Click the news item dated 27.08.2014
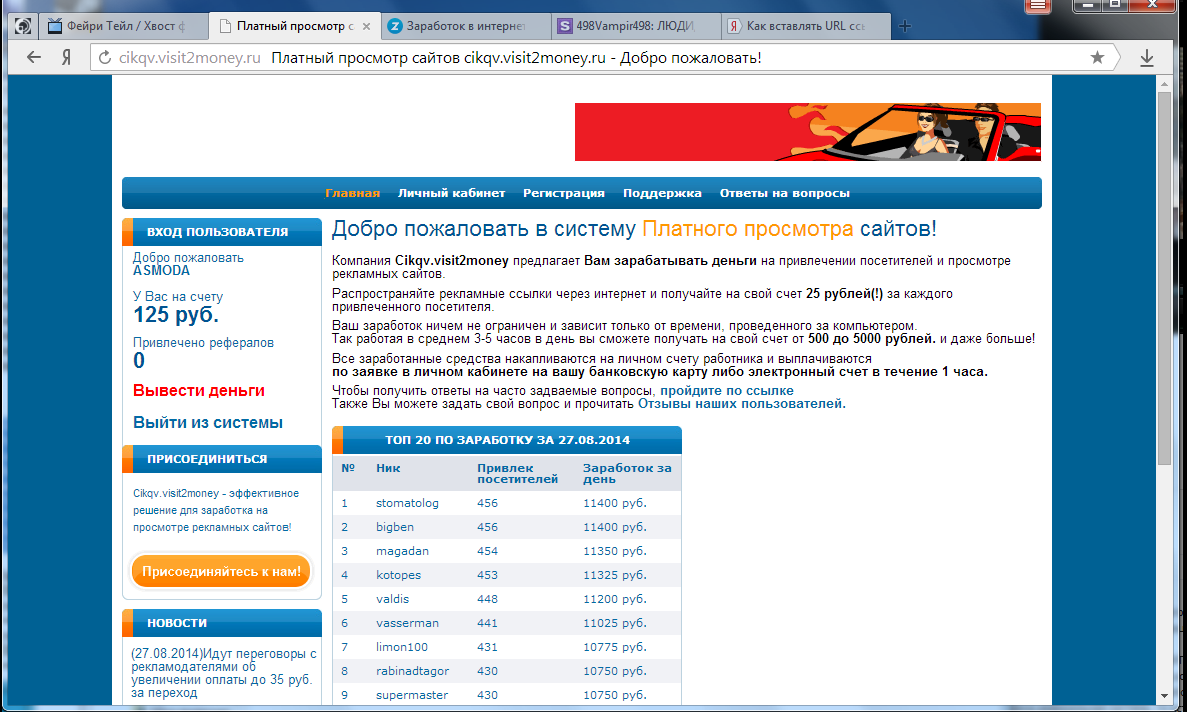 pos(223,673)
